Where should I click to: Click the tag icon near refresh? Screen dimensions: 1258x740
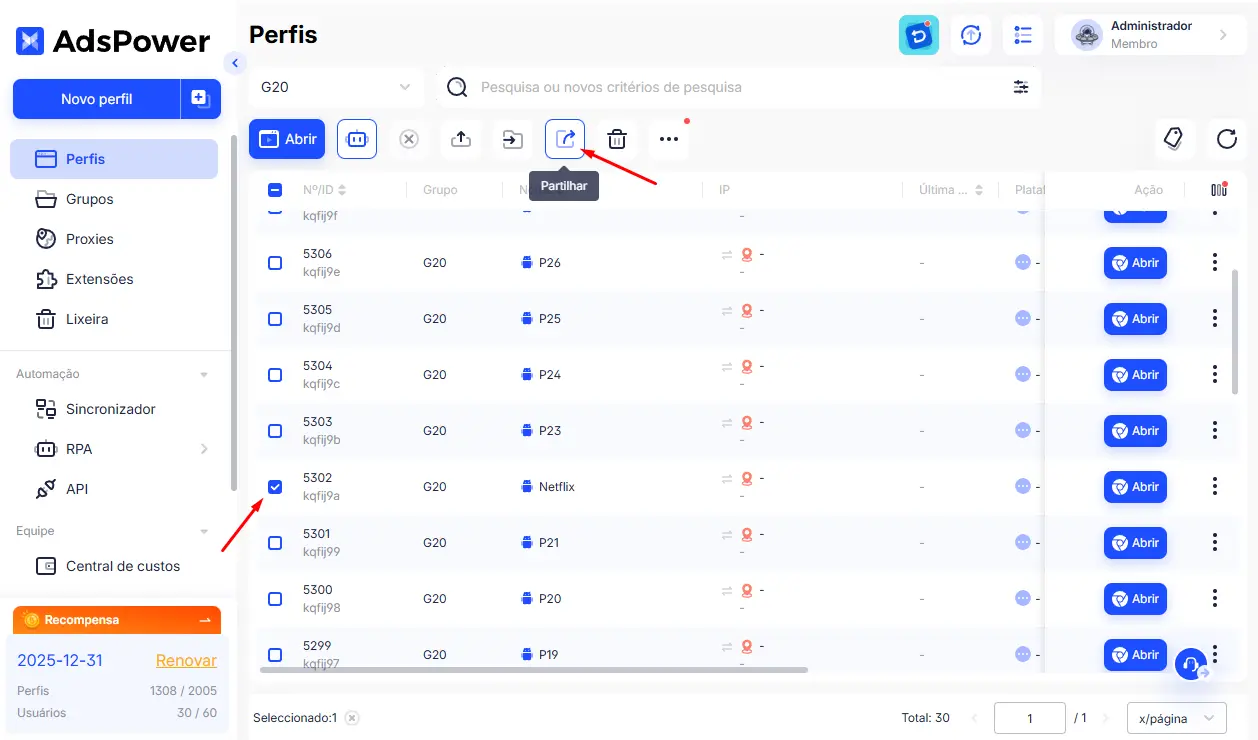click(x=1175, y=139)
